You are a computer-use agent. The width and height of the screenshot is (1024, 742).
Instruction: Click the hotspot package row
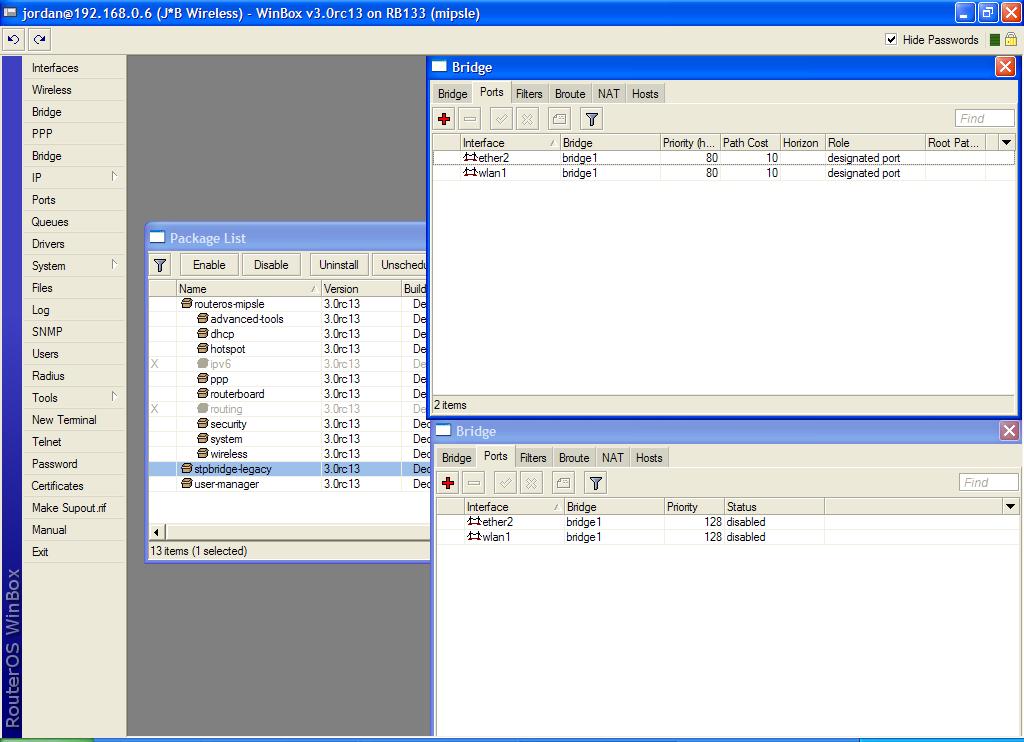coord(288,349)
